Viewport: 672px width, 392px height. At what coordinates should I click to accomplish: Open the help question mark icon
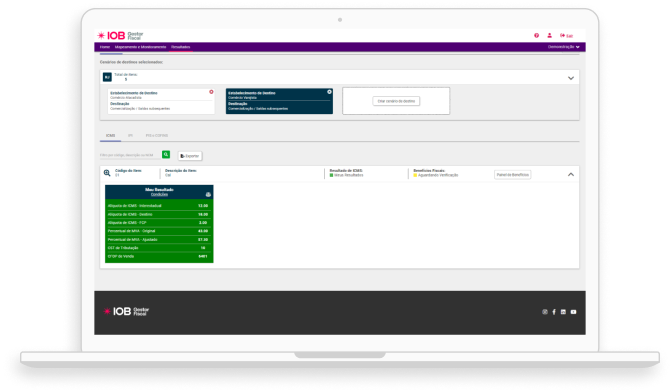(536, 36)
